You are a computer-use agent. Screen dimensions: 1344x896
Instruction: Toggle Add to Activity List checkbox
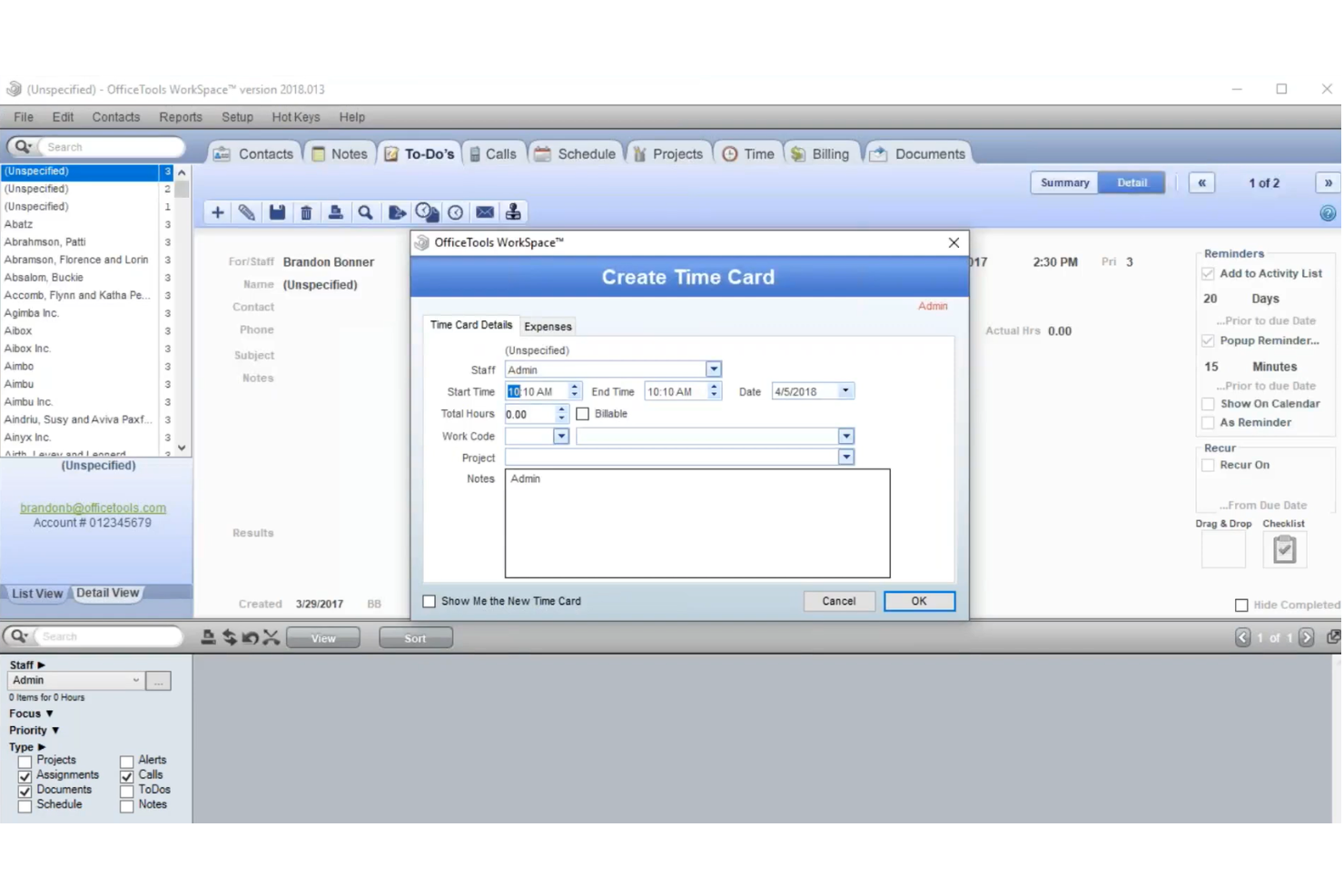click(x=1208, y=273)
